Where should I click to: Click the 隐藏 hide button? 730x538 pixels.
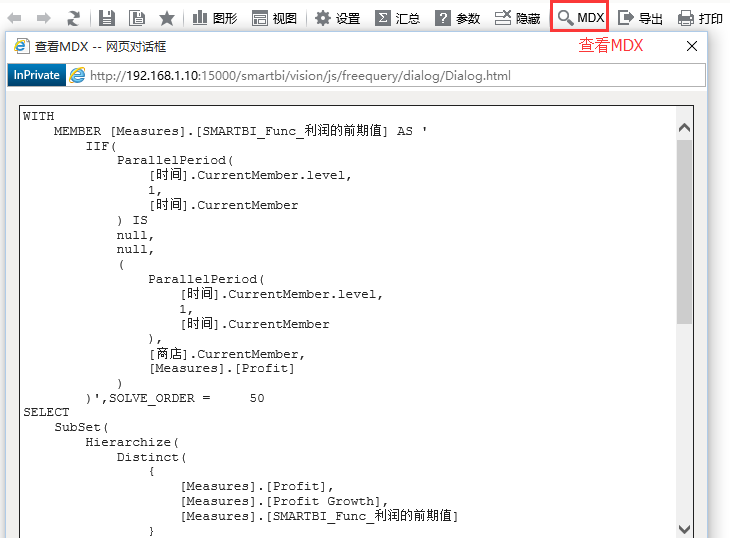tap(517, 18)
